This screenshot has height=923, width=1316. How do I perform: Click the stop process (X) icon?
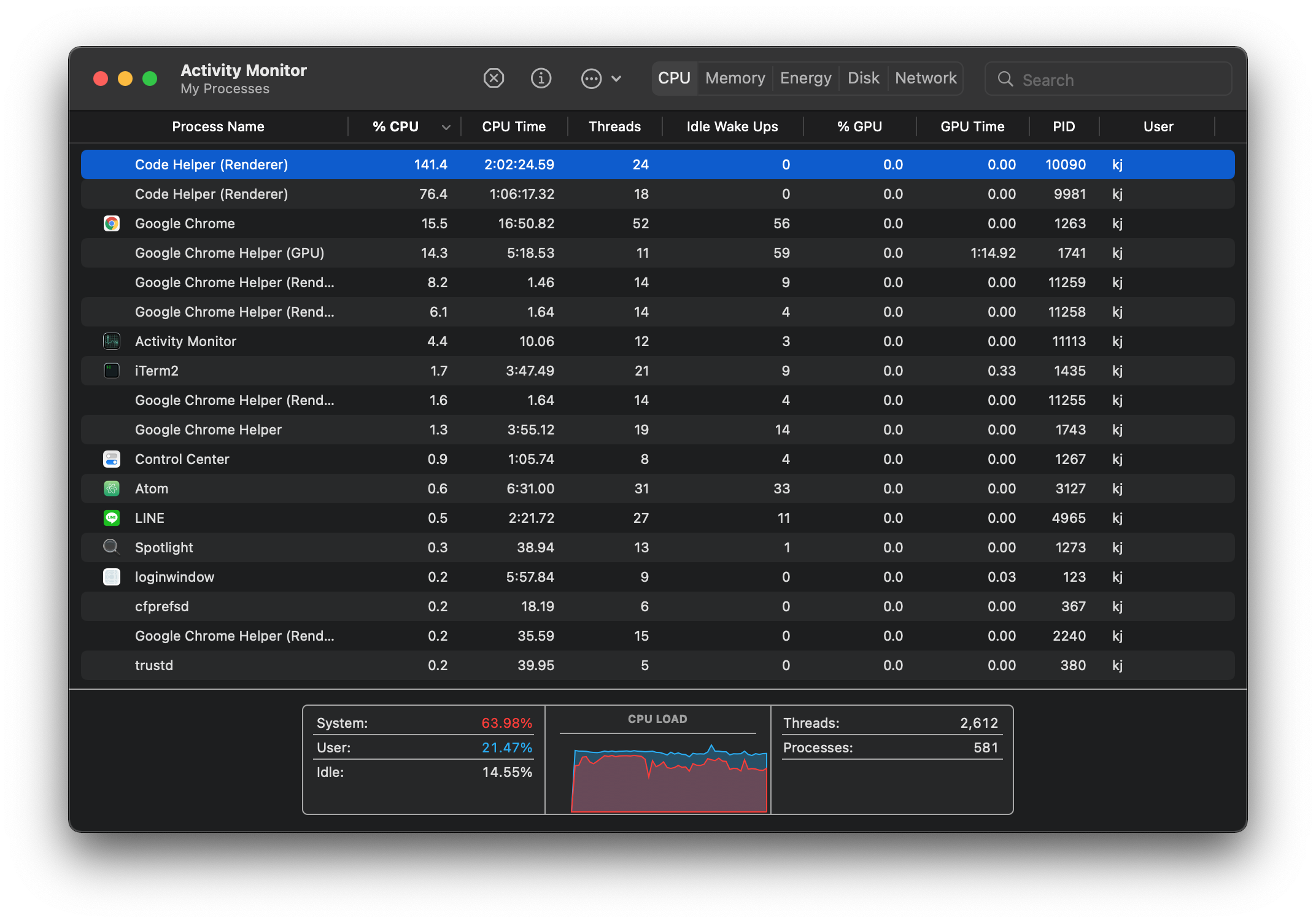(x=493, y=79)
